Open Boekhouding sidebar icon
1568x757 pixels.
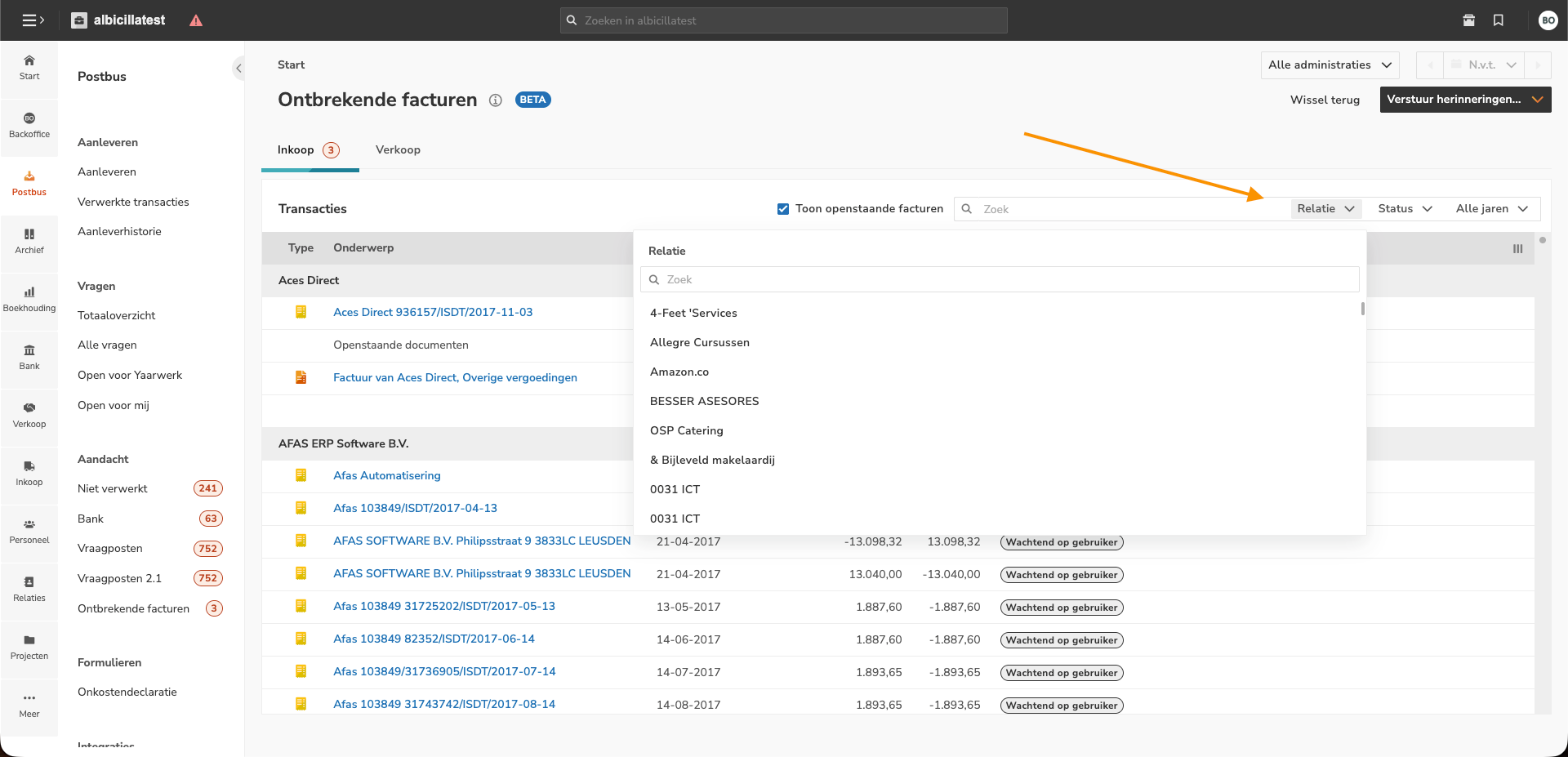(29, 299)
